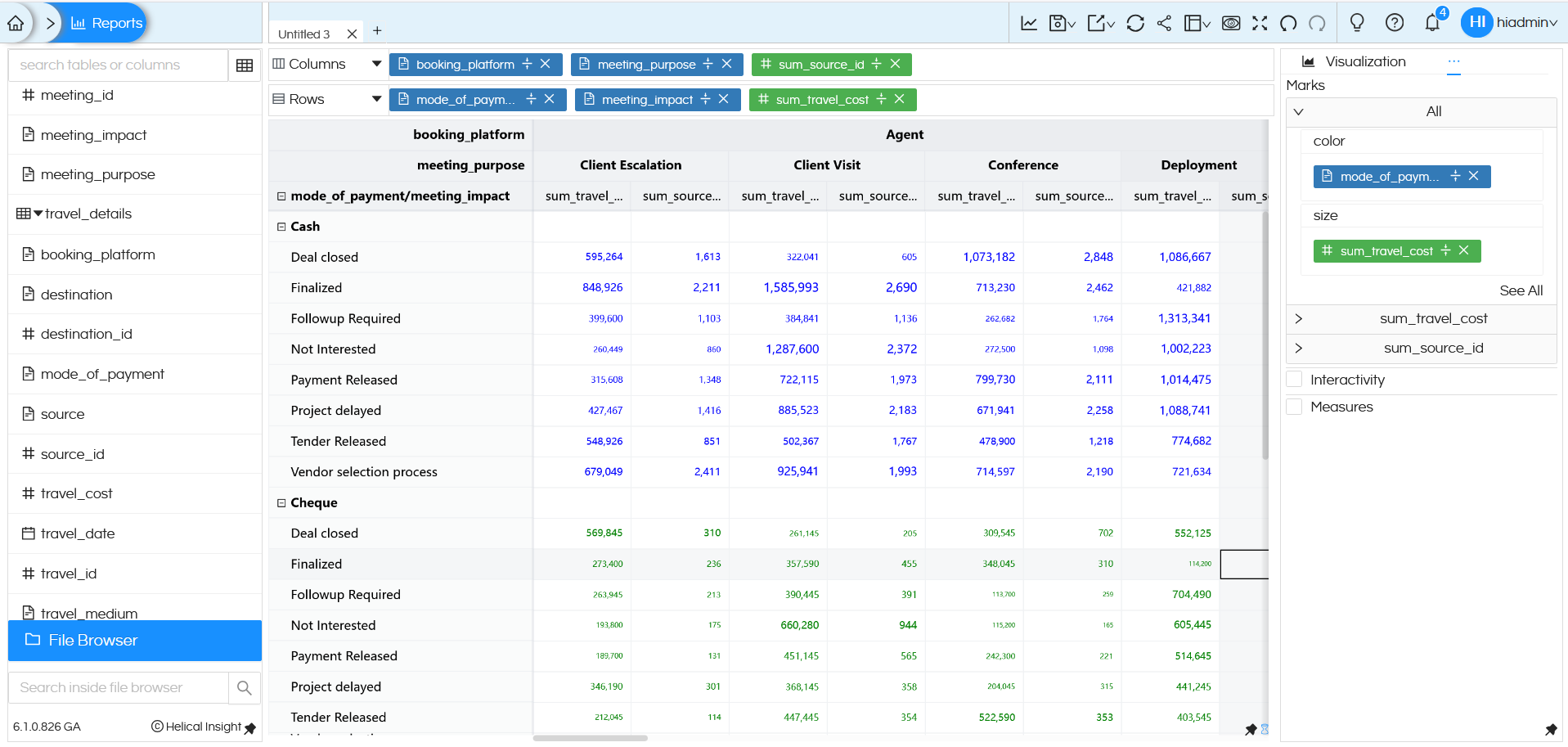Share the current report
The width and height of the screenshot is (1568, 747).
(1164, 23)
